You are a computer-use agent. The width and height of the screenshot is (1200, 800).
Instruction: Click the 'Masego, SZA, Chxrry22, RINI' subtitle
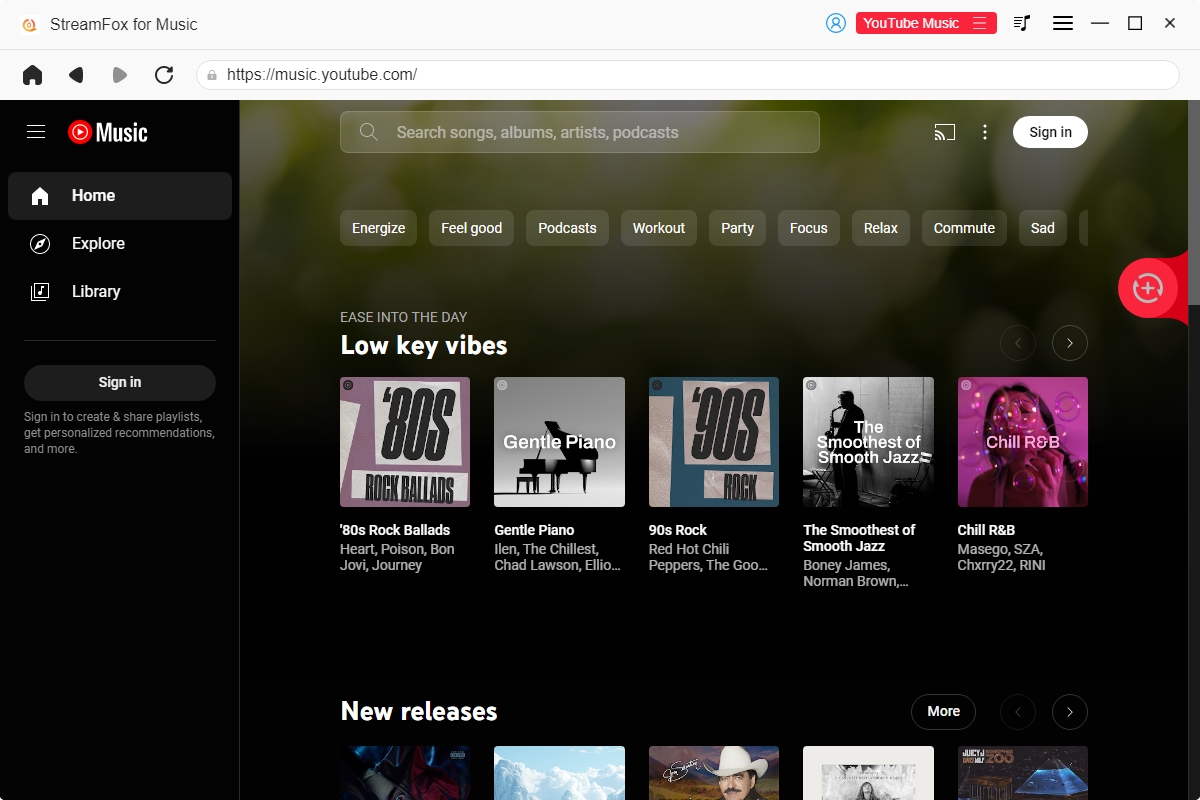1000,557
